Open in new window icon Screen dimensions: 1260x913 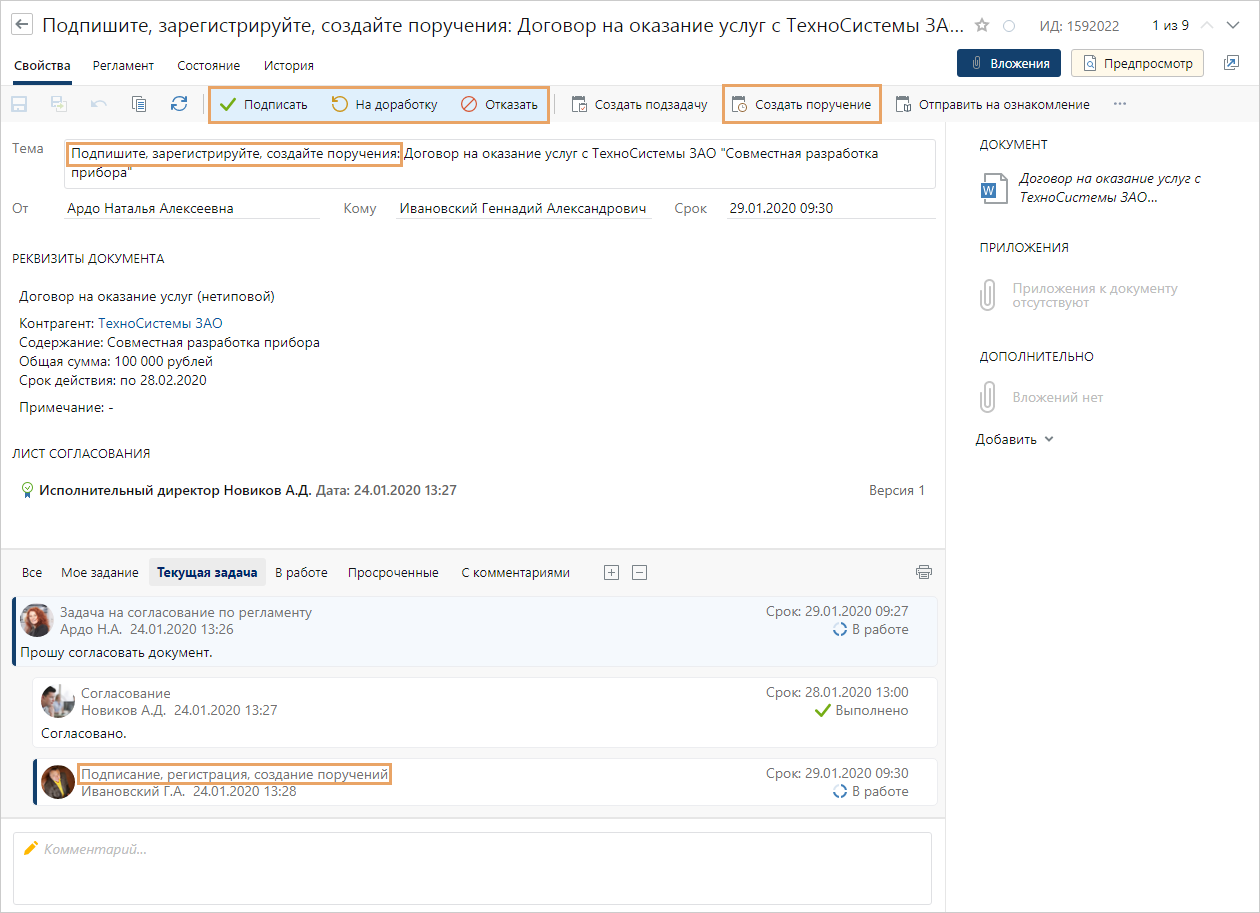1231,63
